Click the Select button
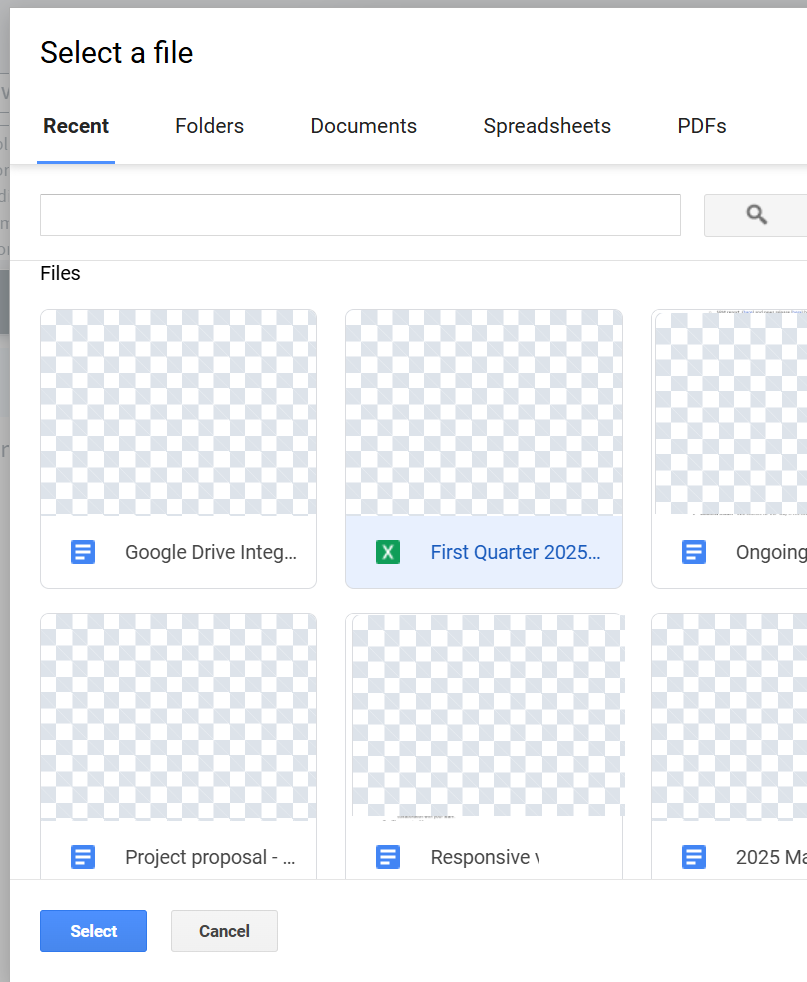This screenshot has width=807, height=982. click(93, 931)
